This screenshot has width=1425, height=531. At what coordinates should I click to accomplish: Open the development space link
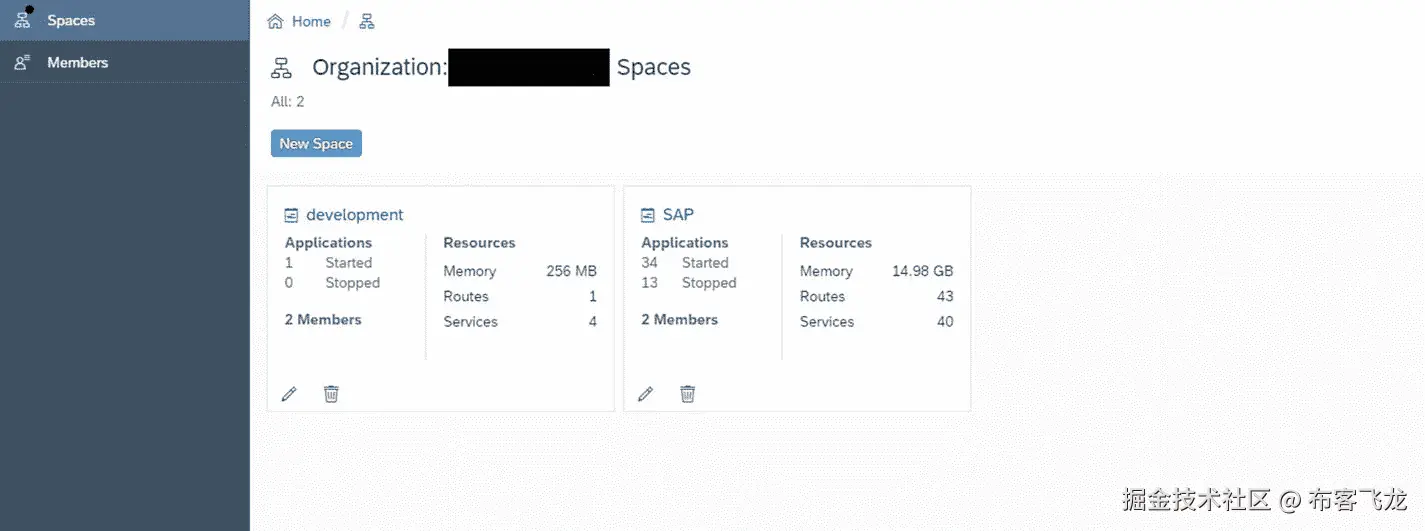tap(355, 215)
